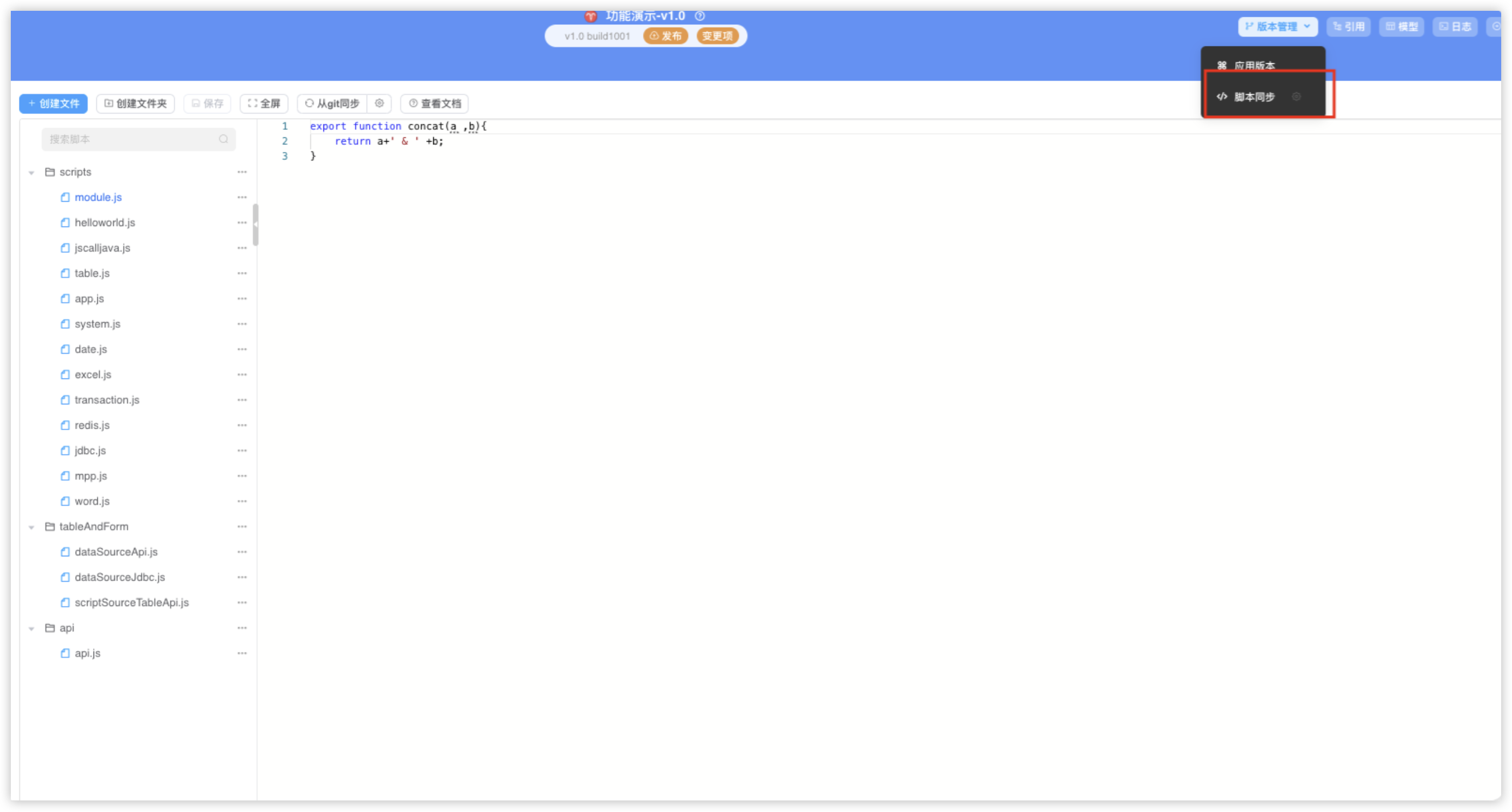The height and width of the screenshot is (812, 1512).
Task: Click the 全屏 fullscreen button
Action: coord(264,103)
